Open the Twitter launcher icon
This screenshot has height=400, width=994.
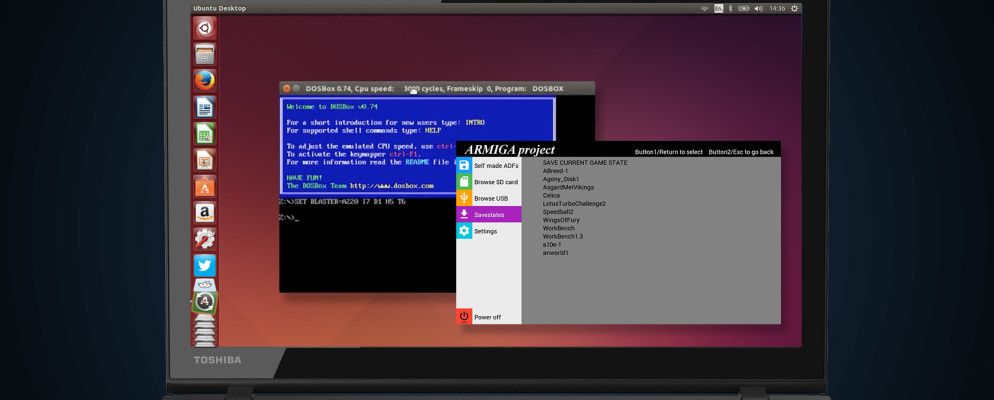(204, 266)
